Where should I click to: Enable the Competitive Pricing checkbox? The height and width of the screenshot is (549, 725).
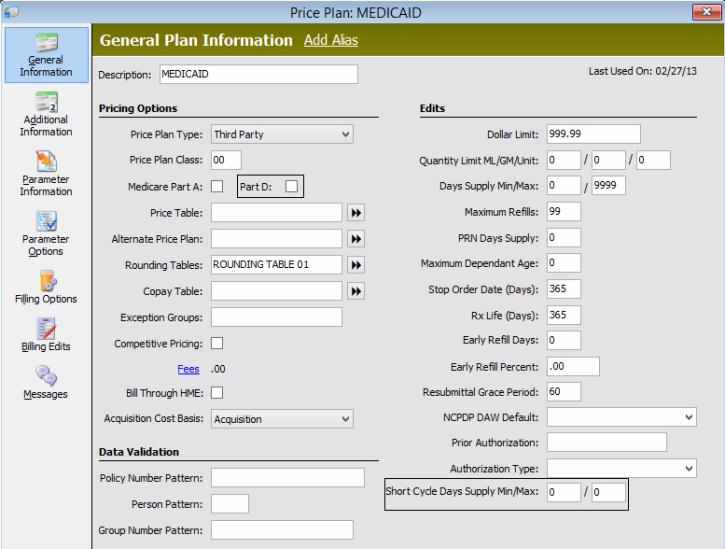(217, 343)
